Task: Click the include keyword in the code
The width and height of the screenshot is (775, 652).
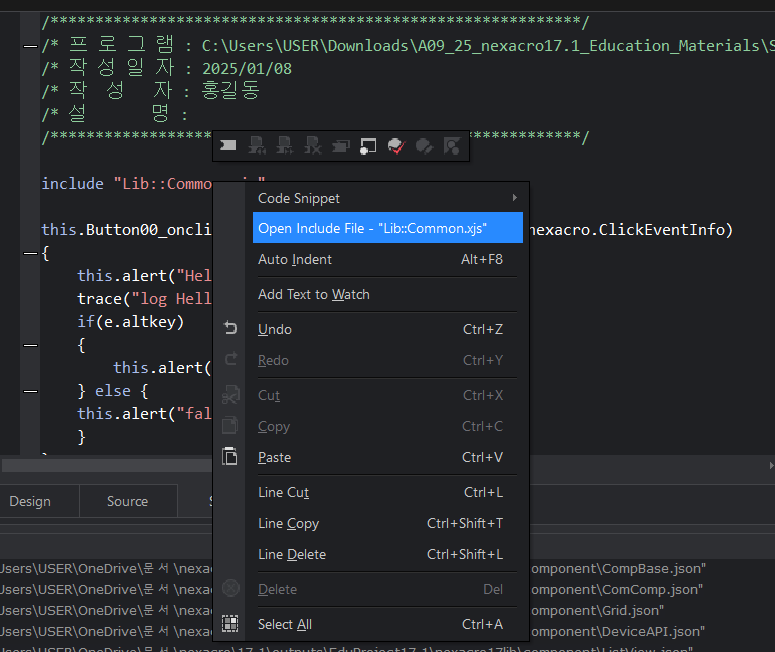Action: (73, 183)
